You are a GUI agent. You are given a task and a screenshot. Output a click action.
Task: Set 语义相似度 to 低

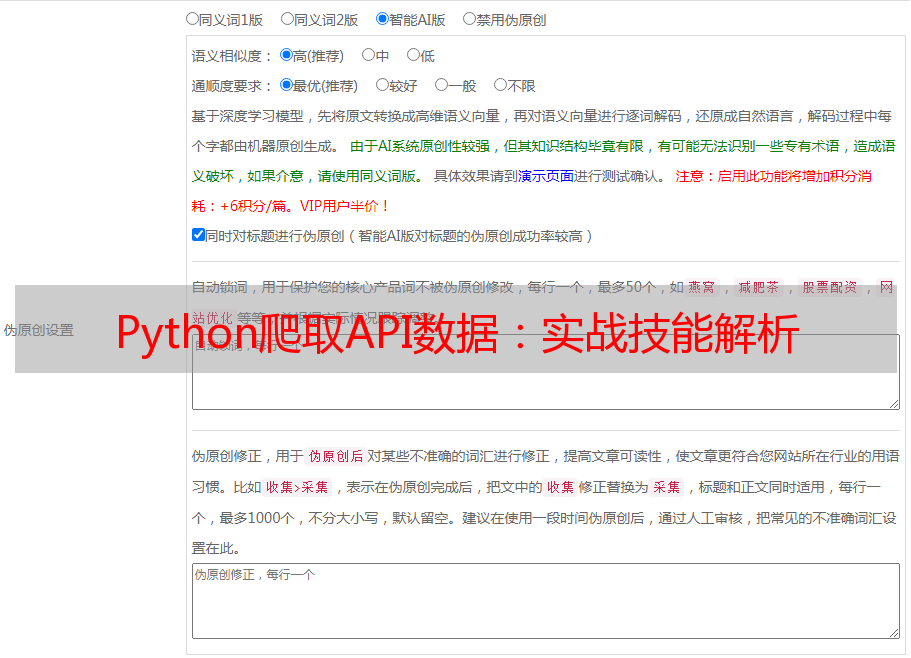(413, 56)
